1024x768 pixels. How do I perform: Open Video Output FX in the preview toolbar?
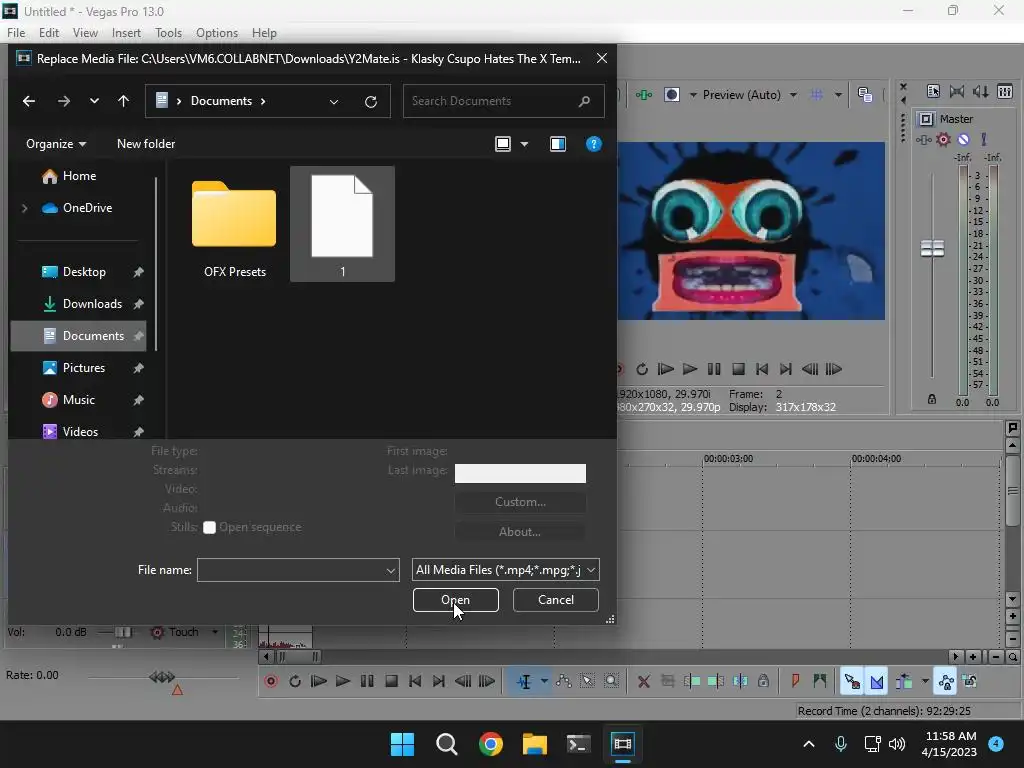[644, 95]
